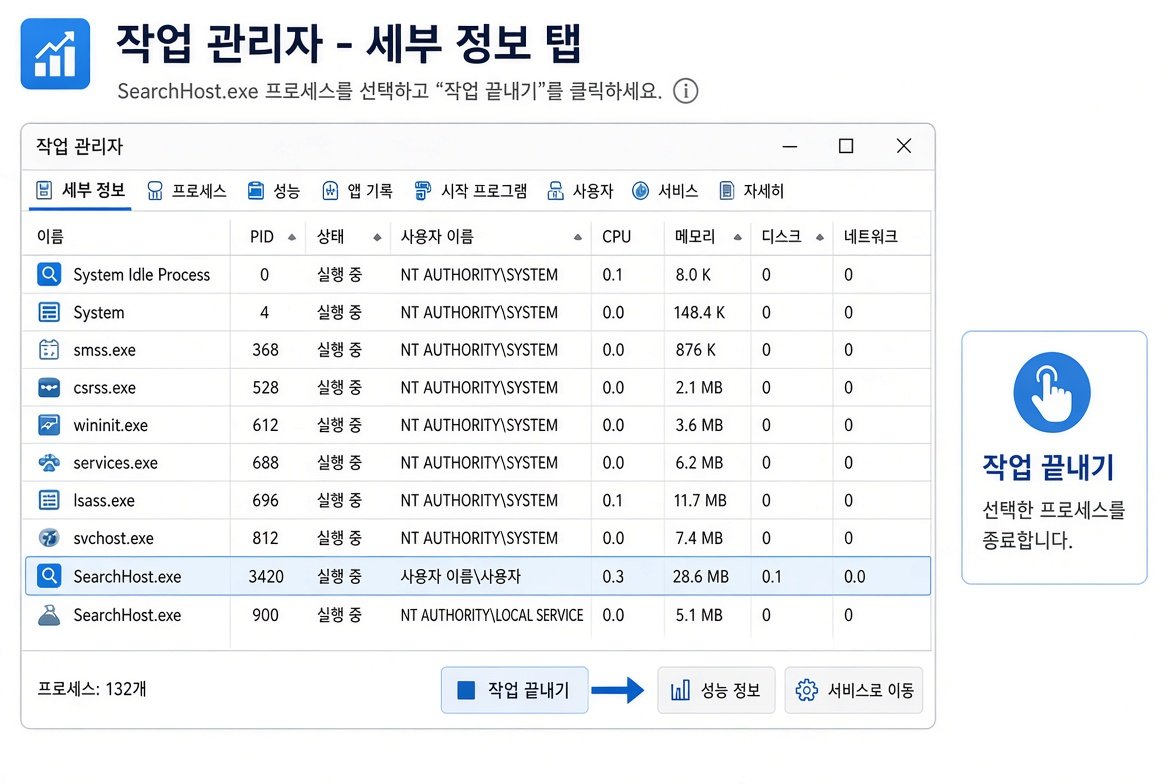Click memory value 28.6 MB
This screenshot has height=784, width=1168.
tap(700, 576)
